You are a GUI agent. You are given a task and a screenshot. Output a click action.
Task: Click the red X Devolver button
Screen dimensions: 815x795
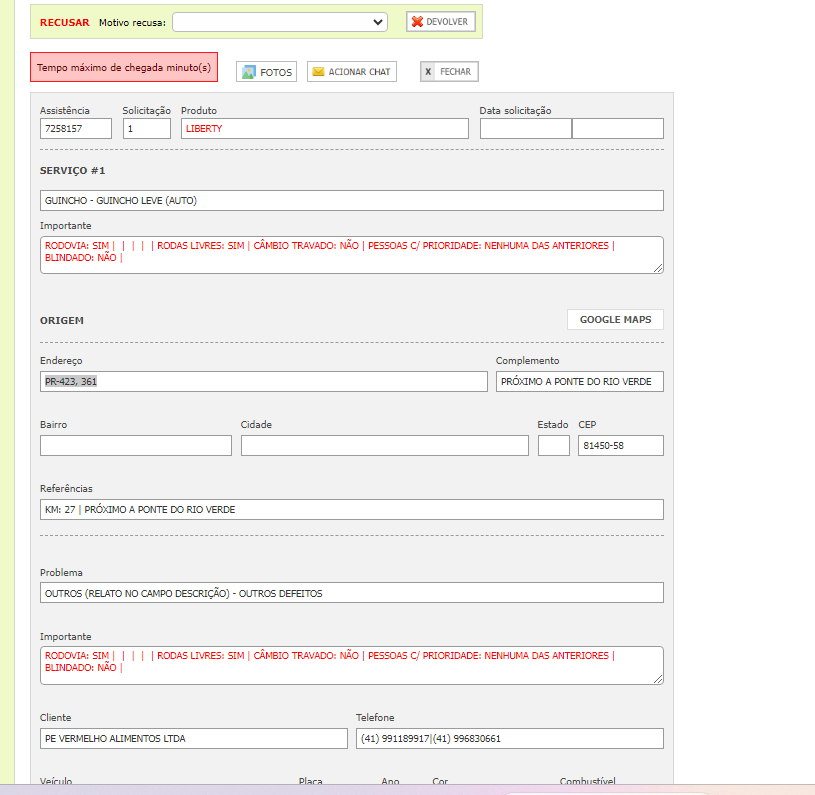click(440, 22)
